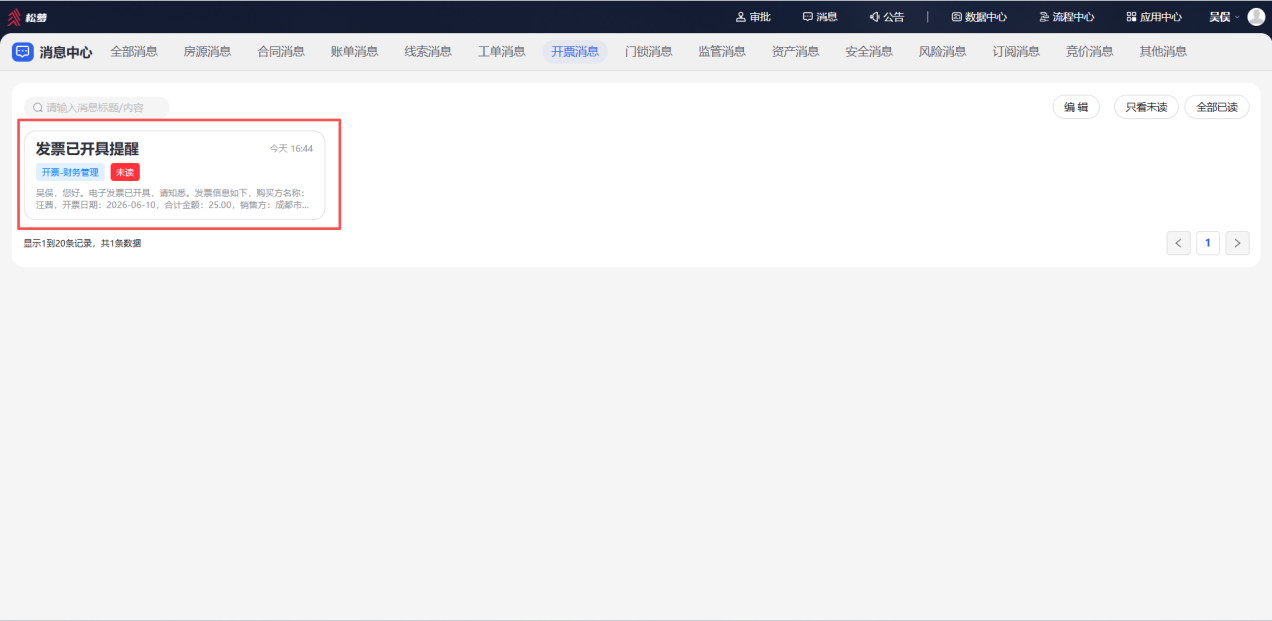Switch to 竞价消息 tab
Viewport: 1272px width, 621px height.
(x=1089, y=52)
